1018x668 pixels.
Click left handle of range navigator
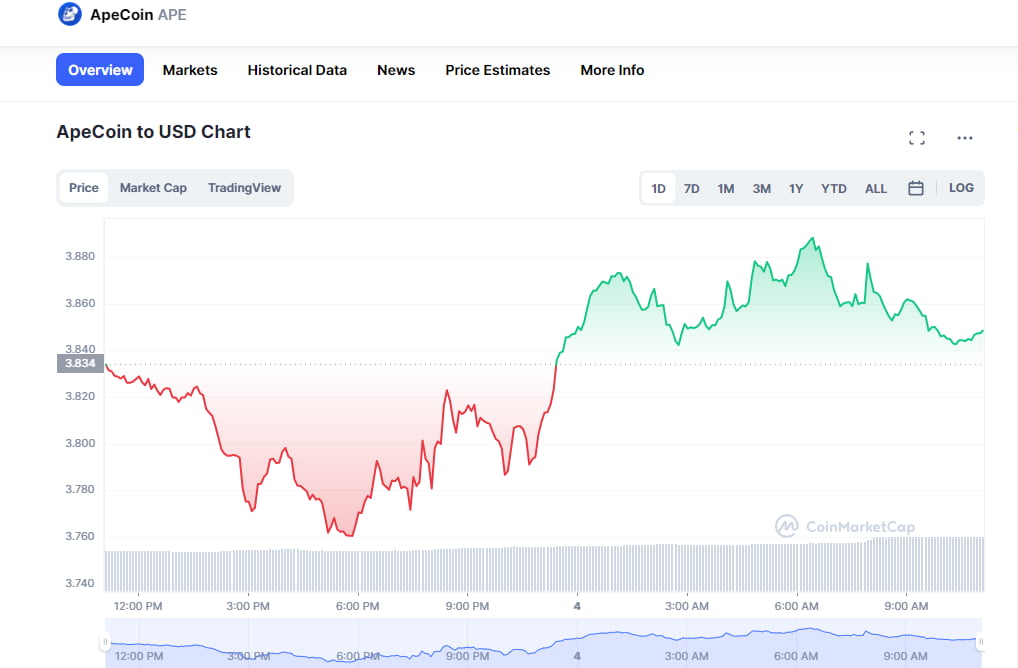pyautogui.click(x=105, y=642)
